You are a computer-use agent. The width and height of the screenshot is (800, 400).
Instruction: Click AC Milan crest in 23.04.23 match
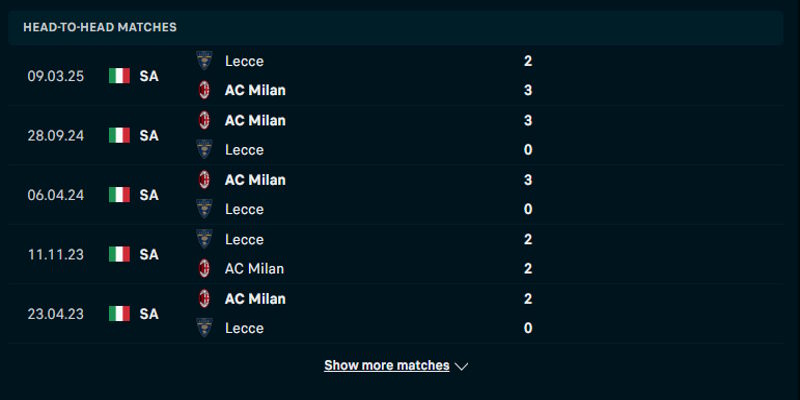[x=204, y=298]
